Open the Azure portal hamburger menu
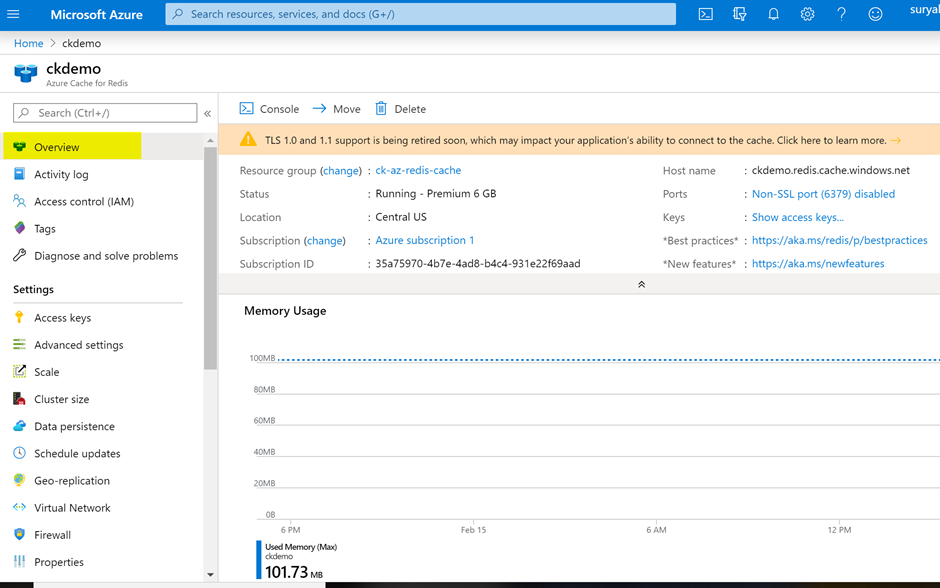 coord(13,14)
